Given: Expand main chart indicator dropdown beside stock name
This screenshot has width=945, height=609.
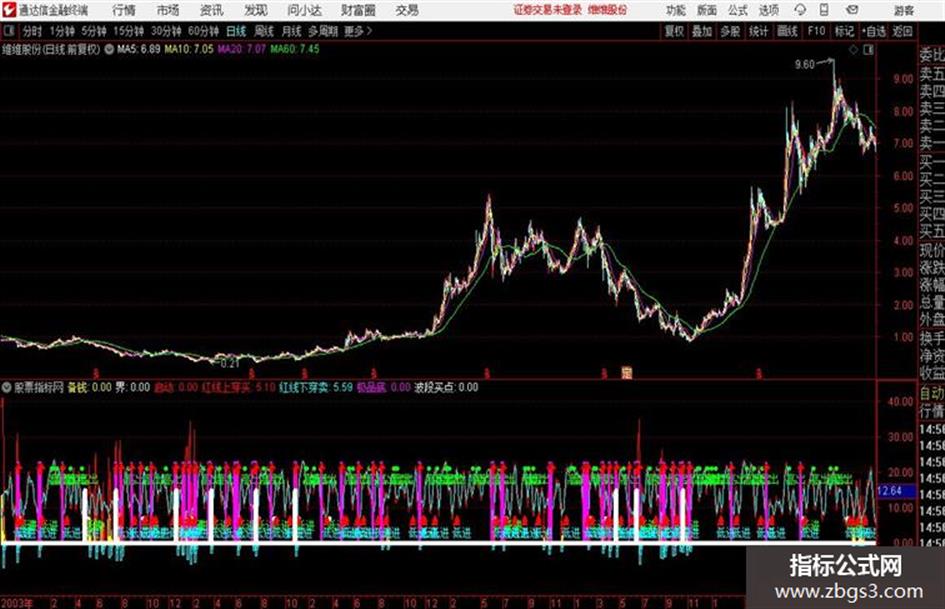Looking at the screenshot, I should (x=109, y=49).
